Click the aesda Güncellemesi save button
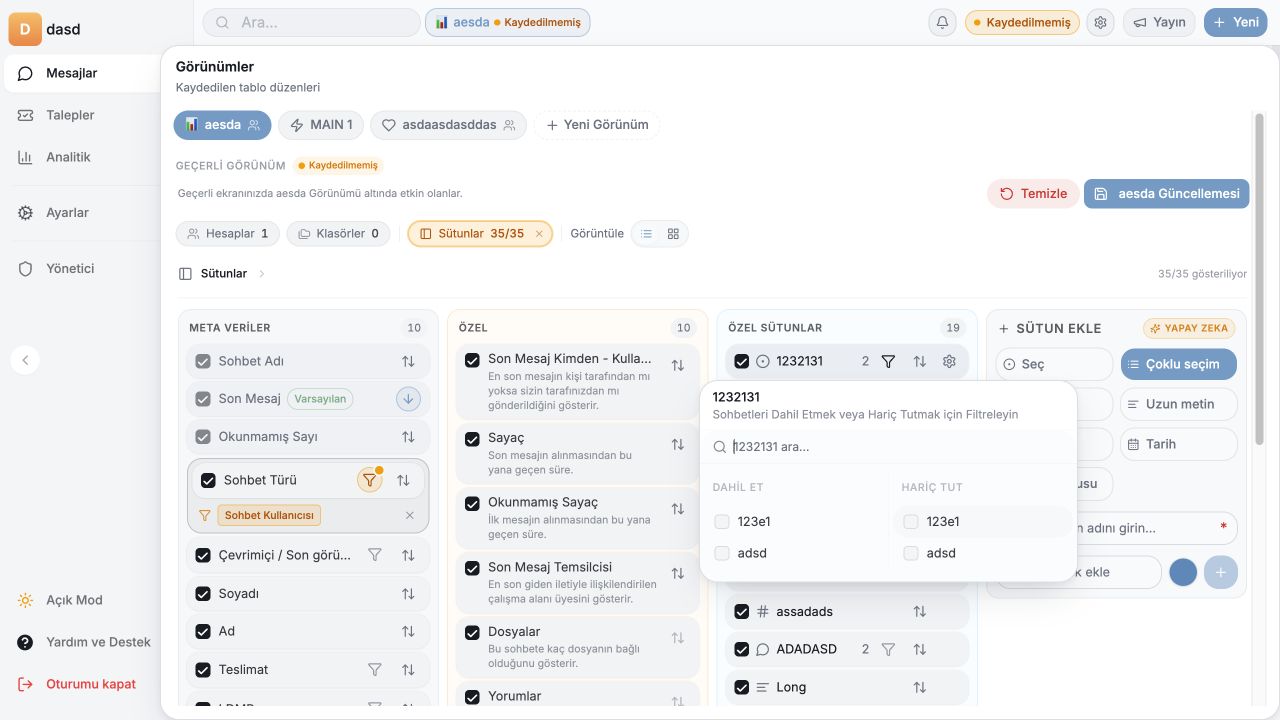 pos(1167,194)
